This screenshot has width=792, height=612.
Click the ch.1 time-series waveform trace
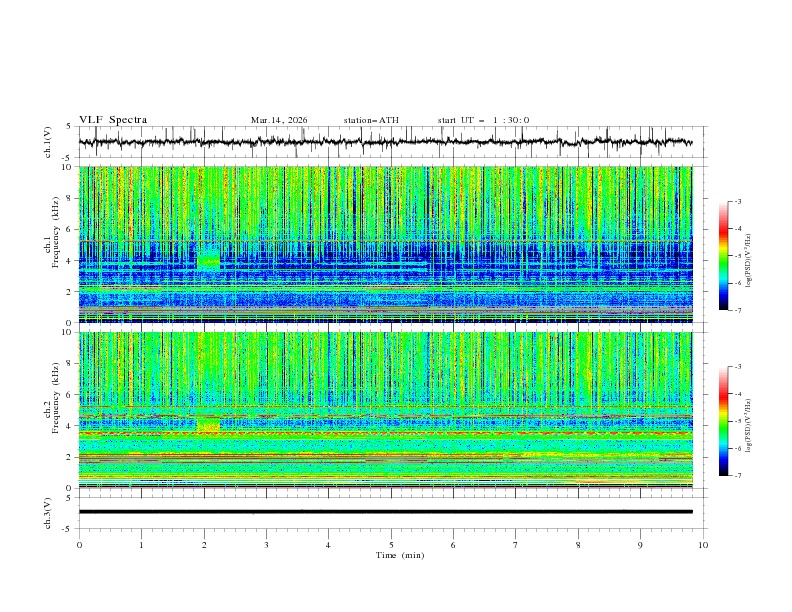tap(385, 142)
